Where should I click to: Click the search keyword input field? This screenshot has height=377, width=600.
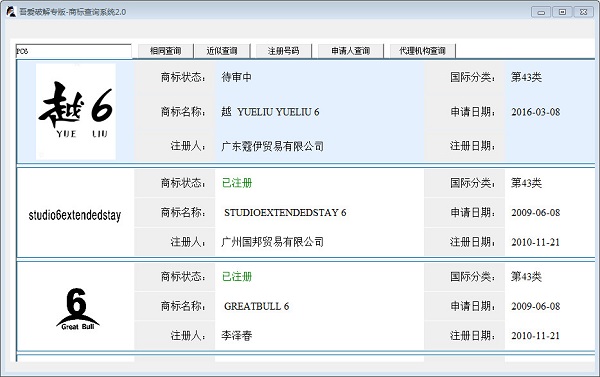click(73, 51)
